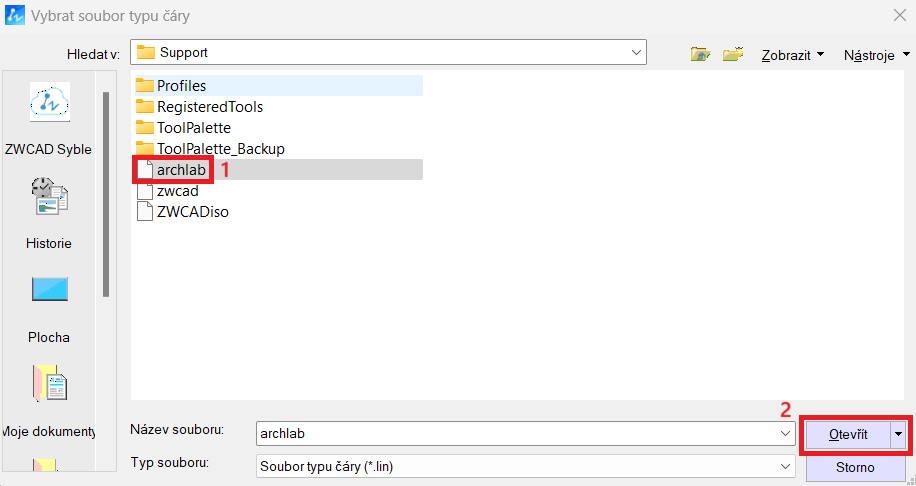Select the Profiles folder
This screenshot has width=916, height=486.
tap(181, 86)
